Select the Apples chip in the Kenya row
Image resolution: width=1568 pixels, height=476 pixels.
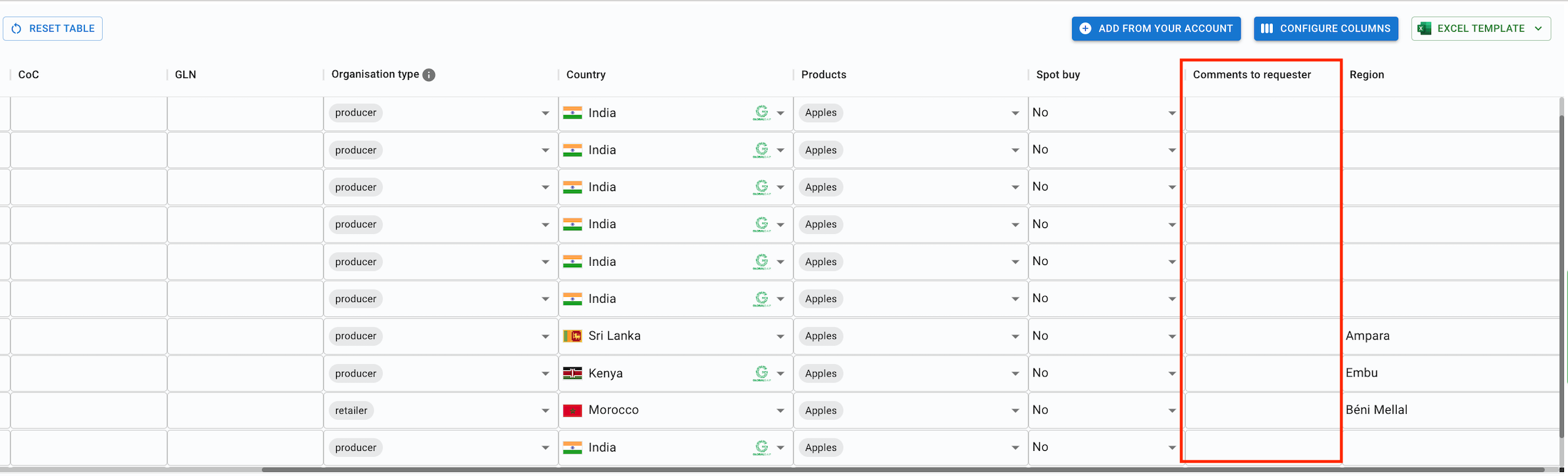pyautogui.click(x=821, y=373)
